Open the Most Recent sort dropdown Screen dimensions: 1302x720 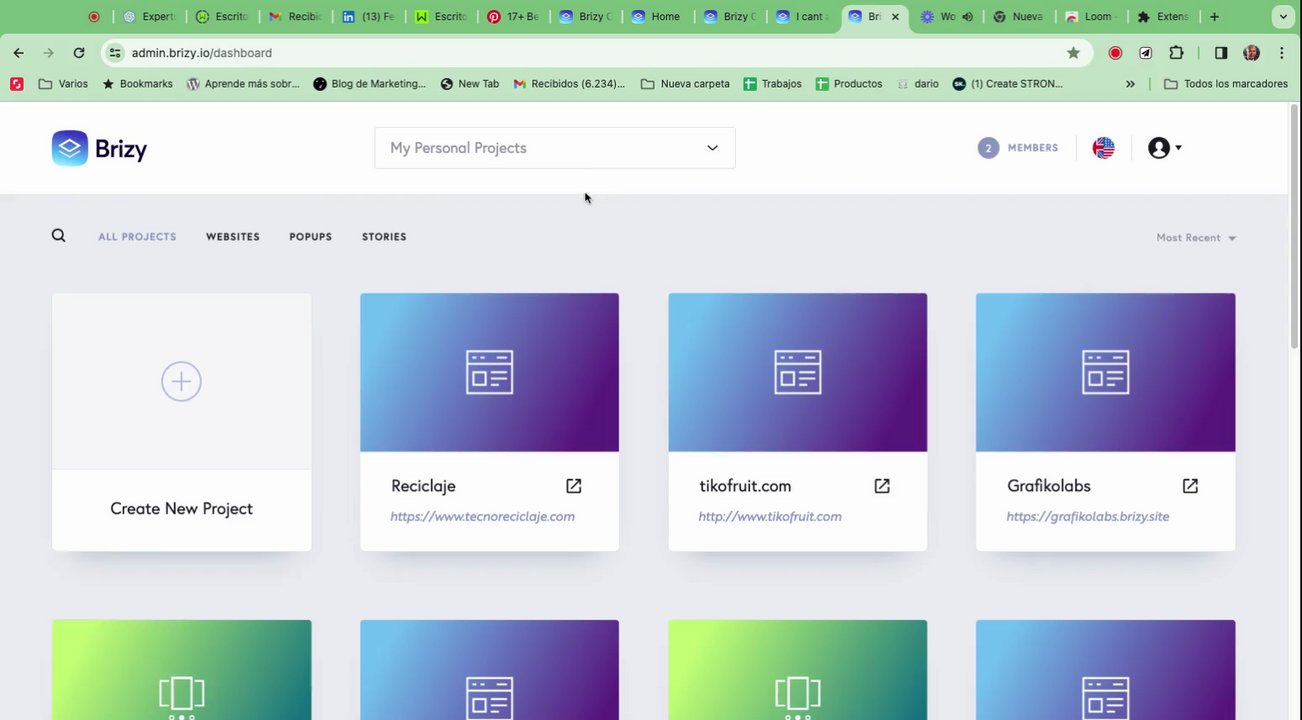1196,238
